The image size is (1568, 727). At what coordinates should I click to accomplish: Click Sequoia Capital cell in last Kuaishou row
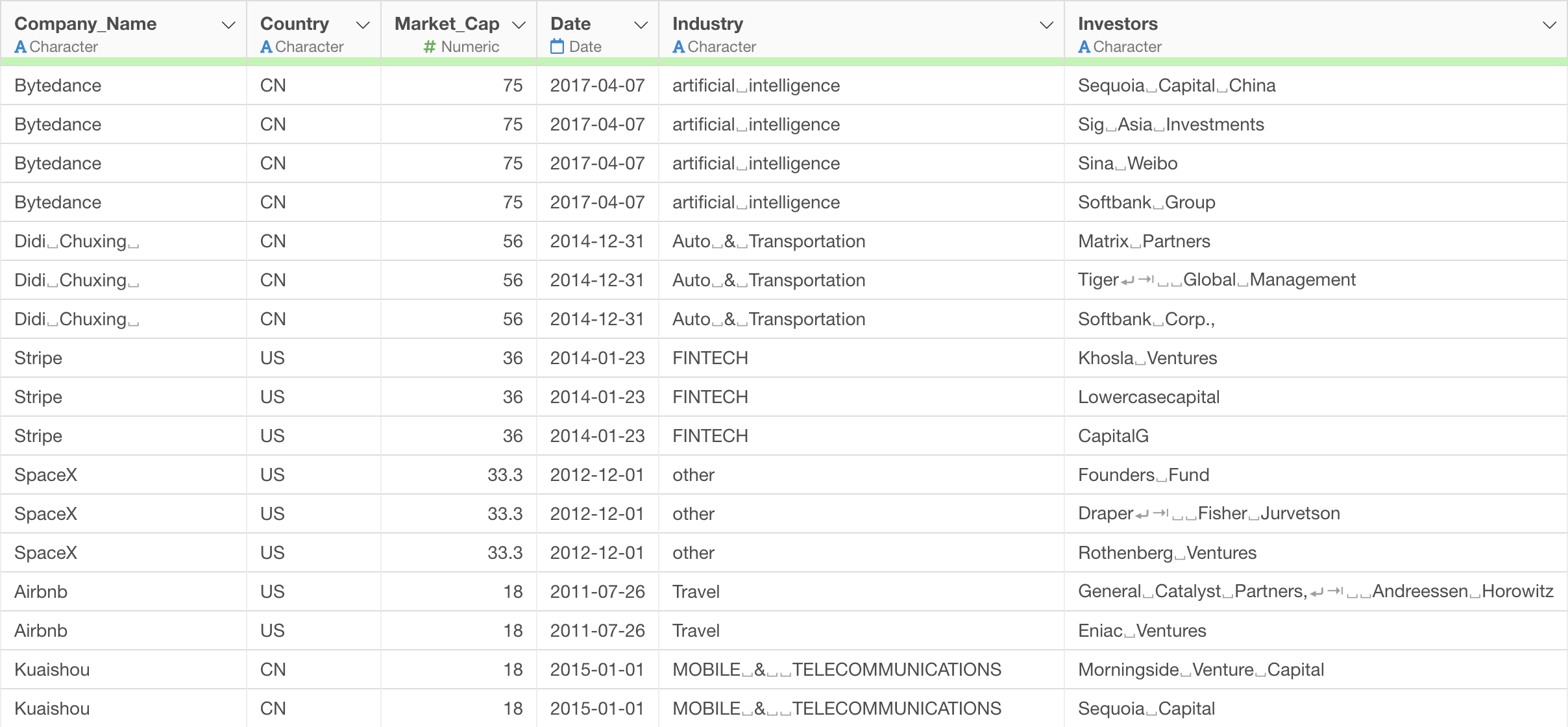click(x=1316, y=708)
